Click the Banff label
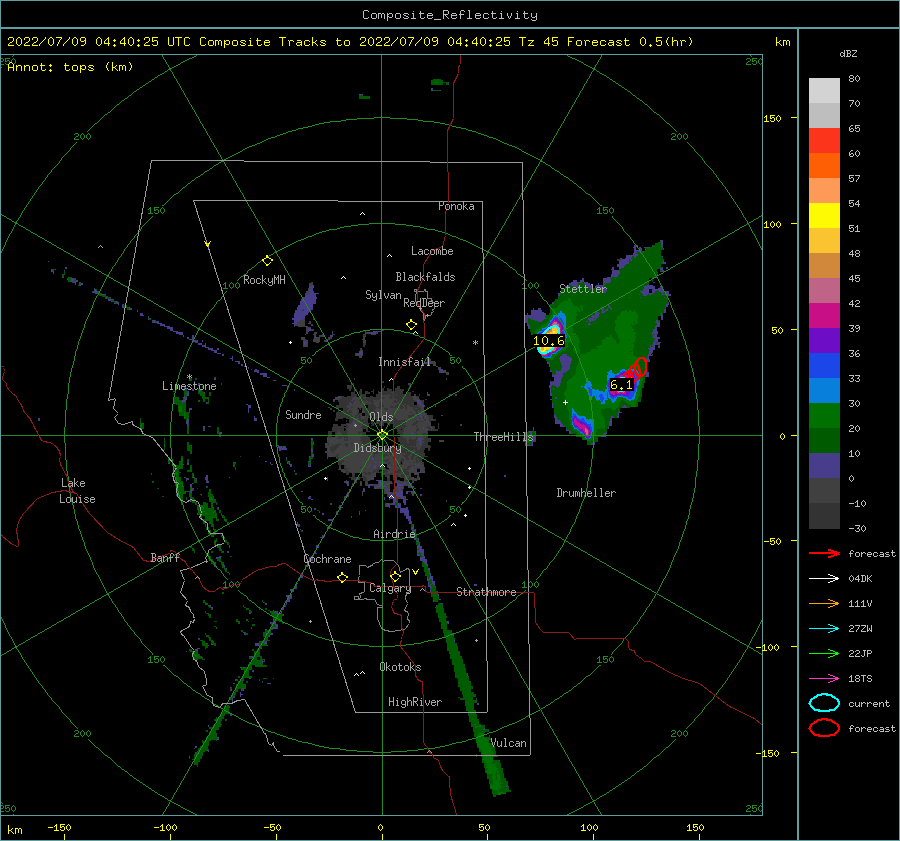900x841 pixels. [x=165, y=557]
